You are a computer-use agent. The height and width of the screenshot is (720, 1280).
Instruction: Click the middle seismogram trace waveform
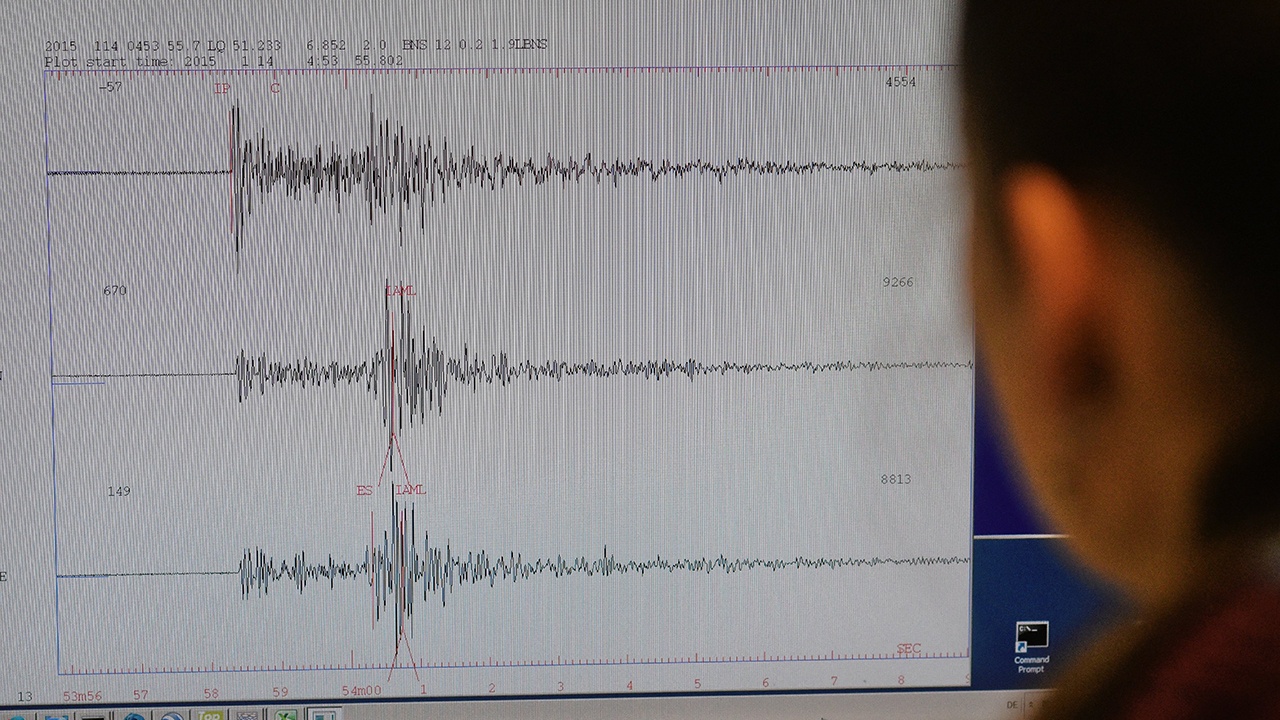(510, 372)
